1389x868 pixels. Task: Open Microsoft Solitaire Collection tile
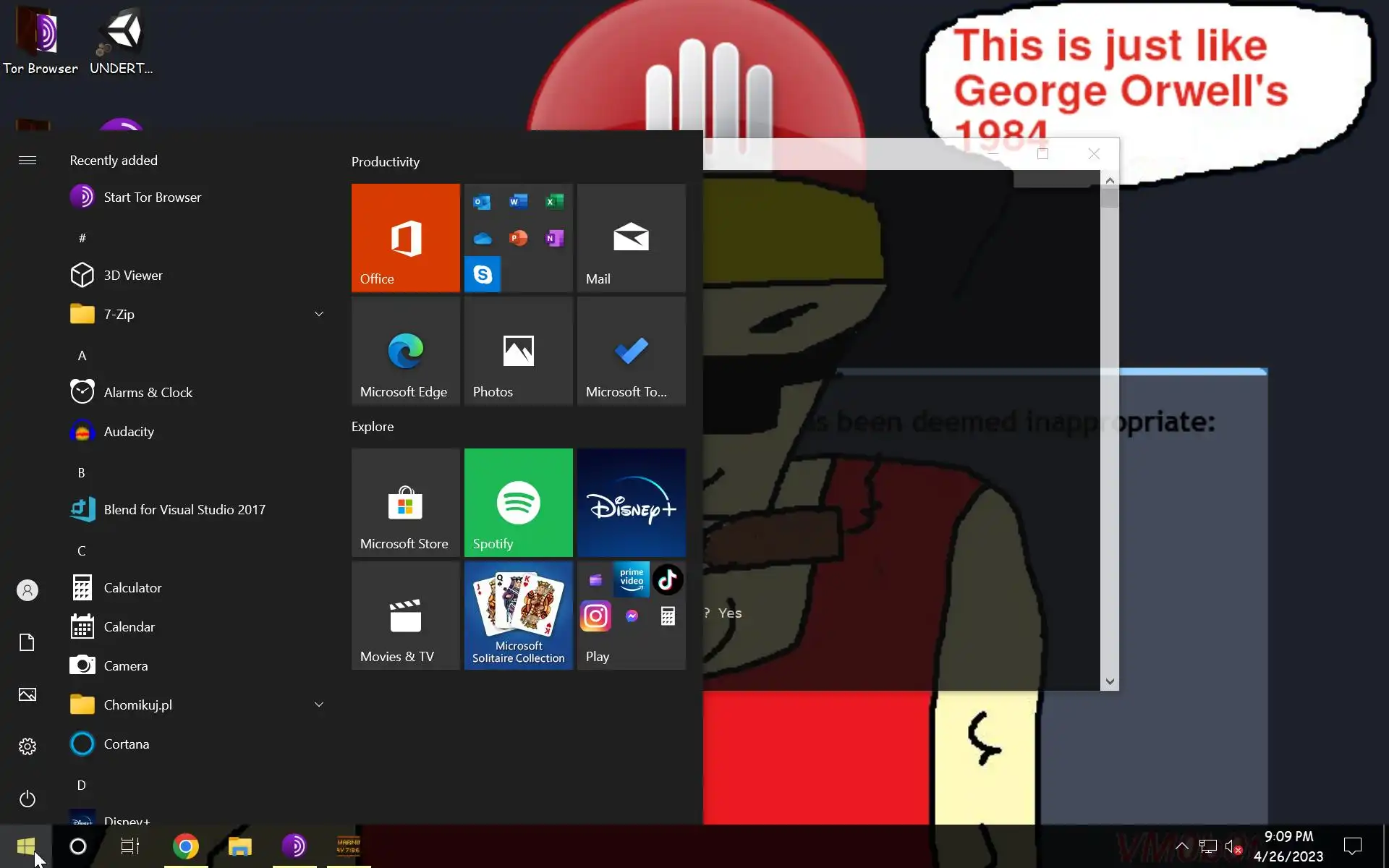pyautogui.click(x=518, y=615)
